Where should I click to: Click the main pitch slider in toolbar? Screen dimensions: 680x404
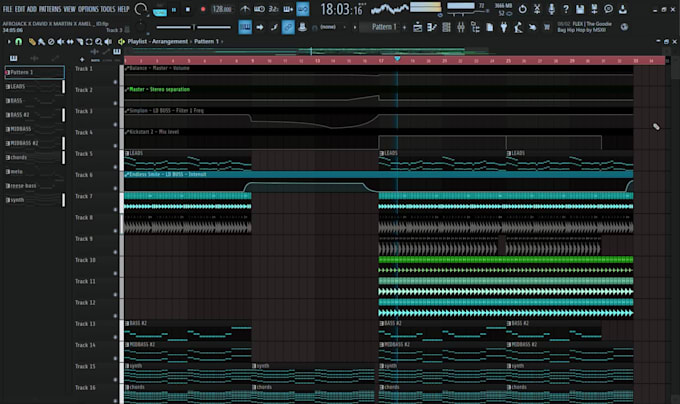193,27
